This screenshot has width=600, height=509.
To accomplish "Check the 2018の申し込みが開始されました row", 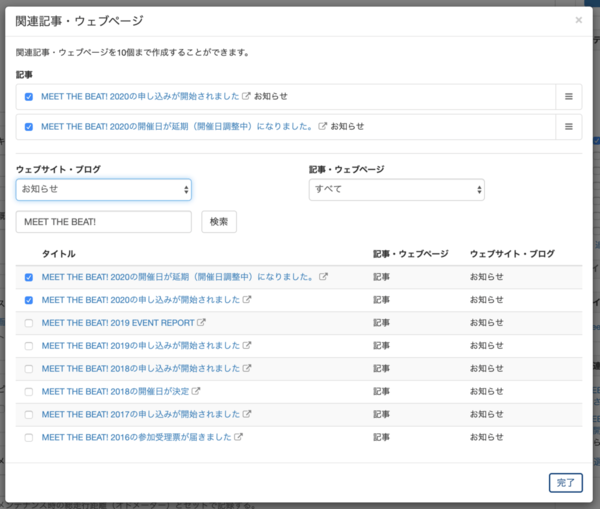I will pos(29,369).
